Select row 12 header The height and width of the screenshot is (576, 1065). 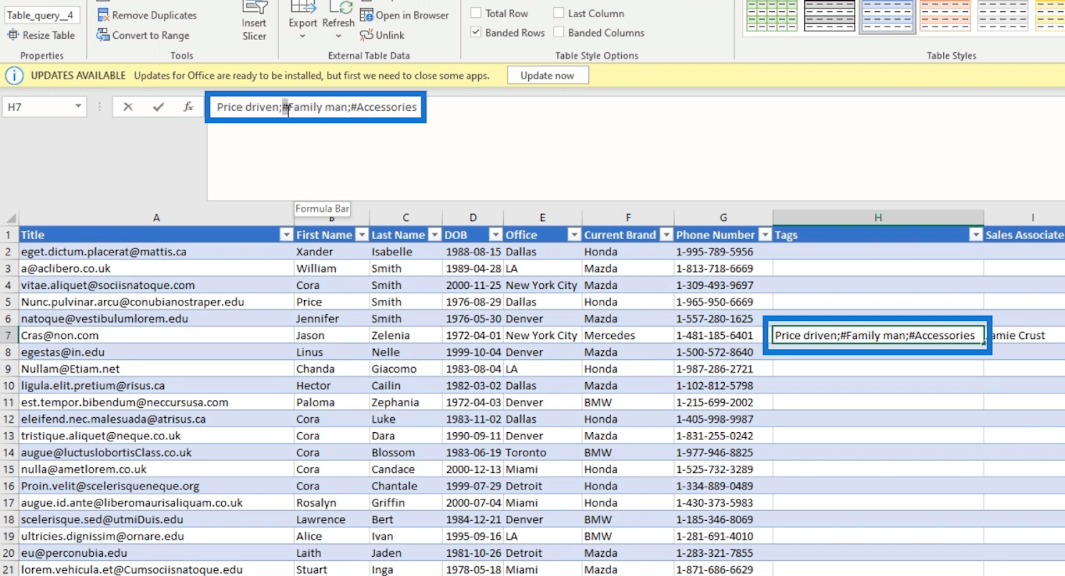9,419
